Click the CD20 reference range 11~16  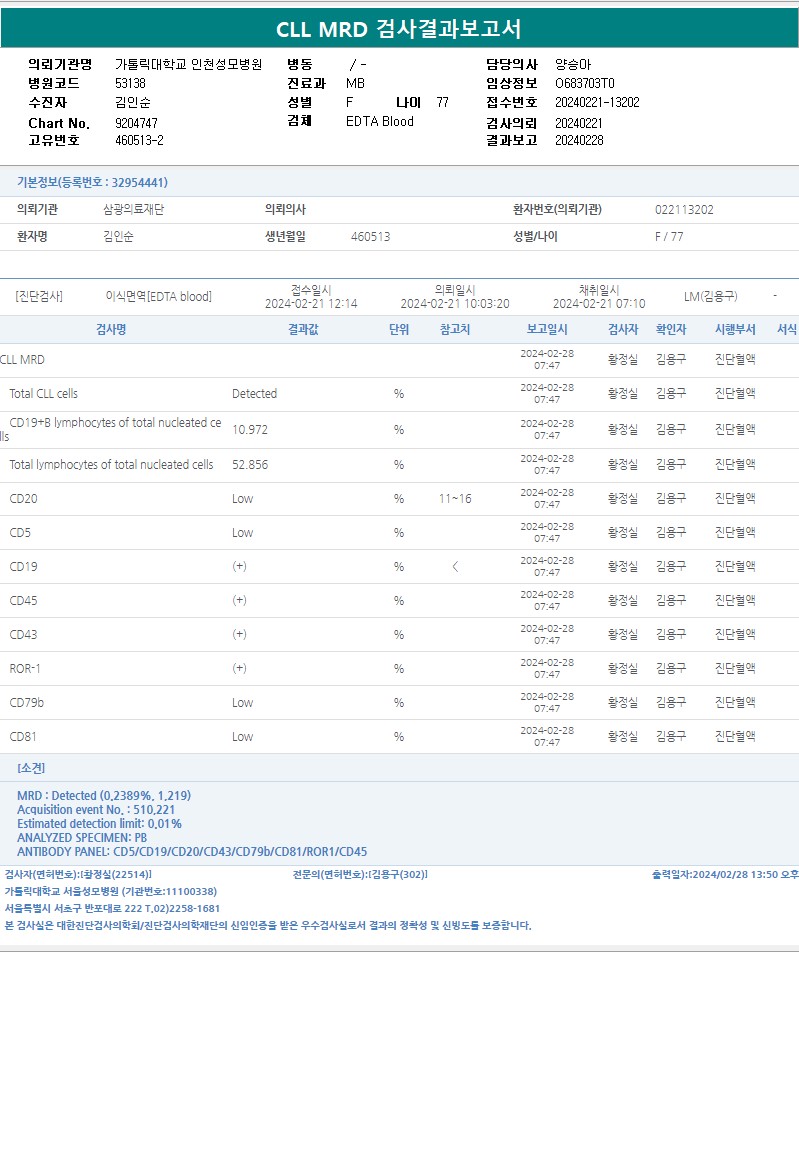(x=455, y=498)
